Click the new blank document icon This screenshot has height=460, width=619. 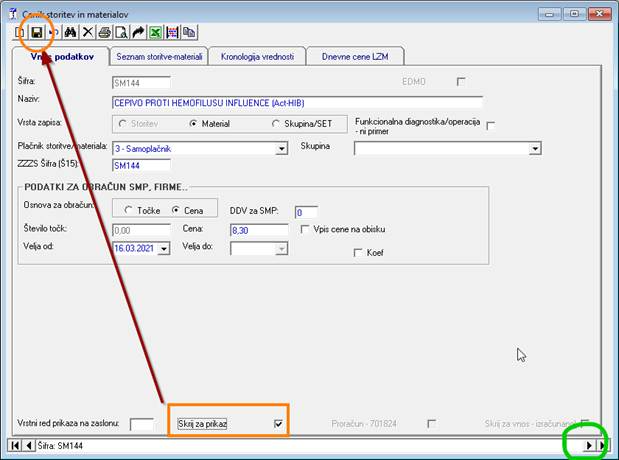(x=21, y=33)
